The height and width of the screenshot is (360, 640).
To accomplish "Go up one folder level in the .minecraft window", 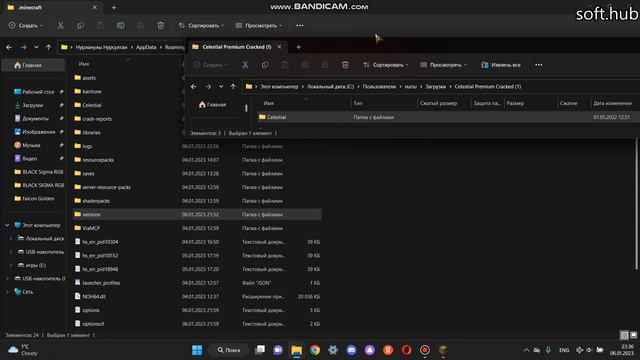I will tap(49, 47).
